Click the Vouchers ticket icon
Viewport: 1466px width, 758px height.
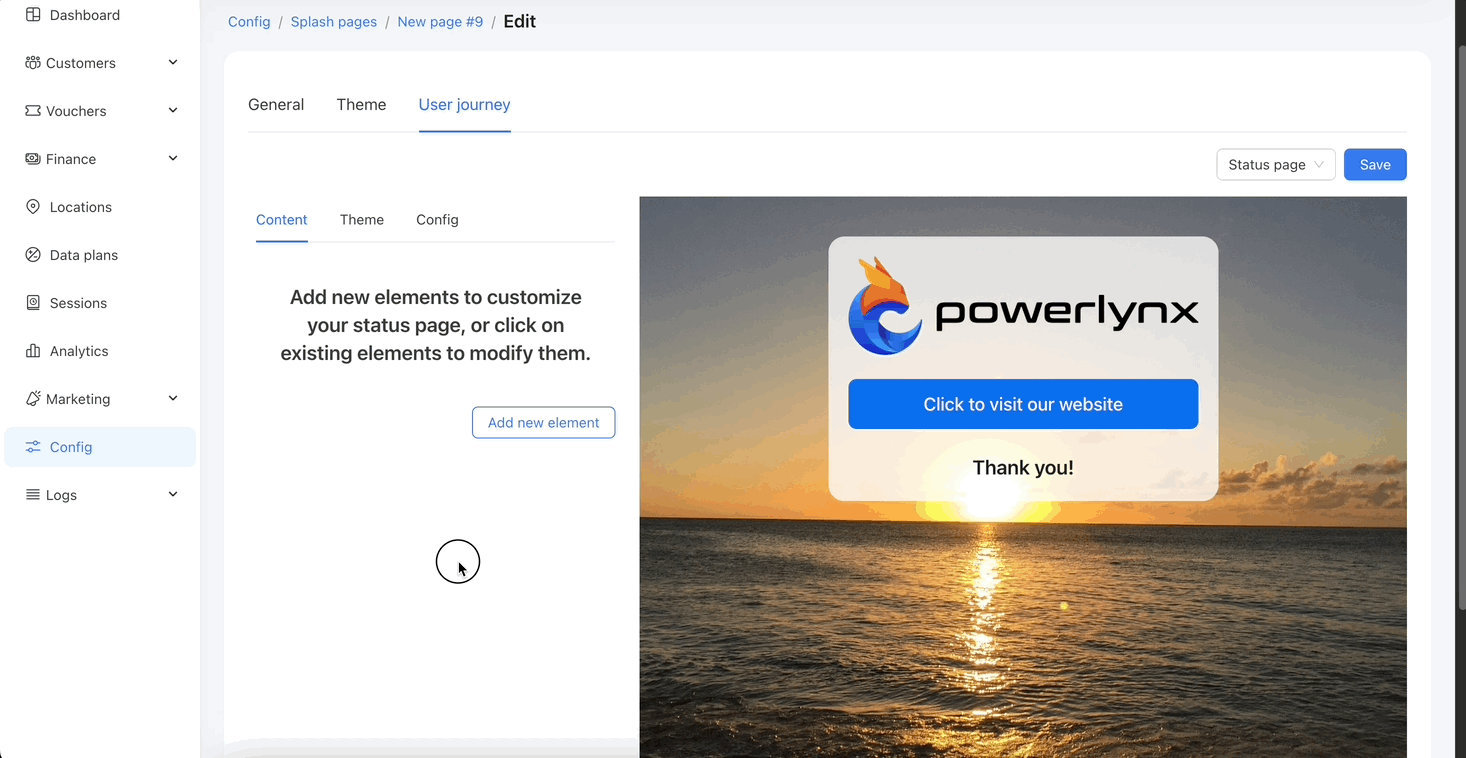coord(33,111)
